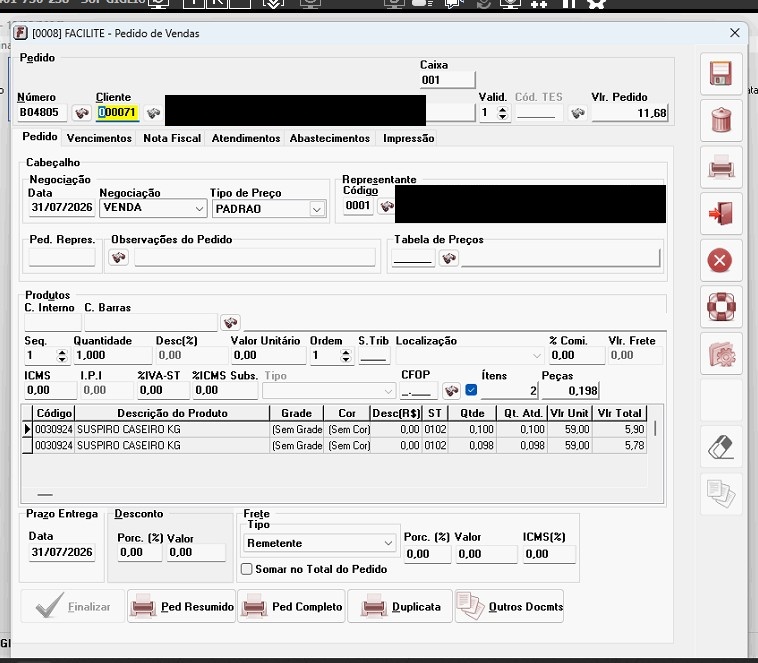Open Observações do Pedido lookup binoculars

(118, 257)
